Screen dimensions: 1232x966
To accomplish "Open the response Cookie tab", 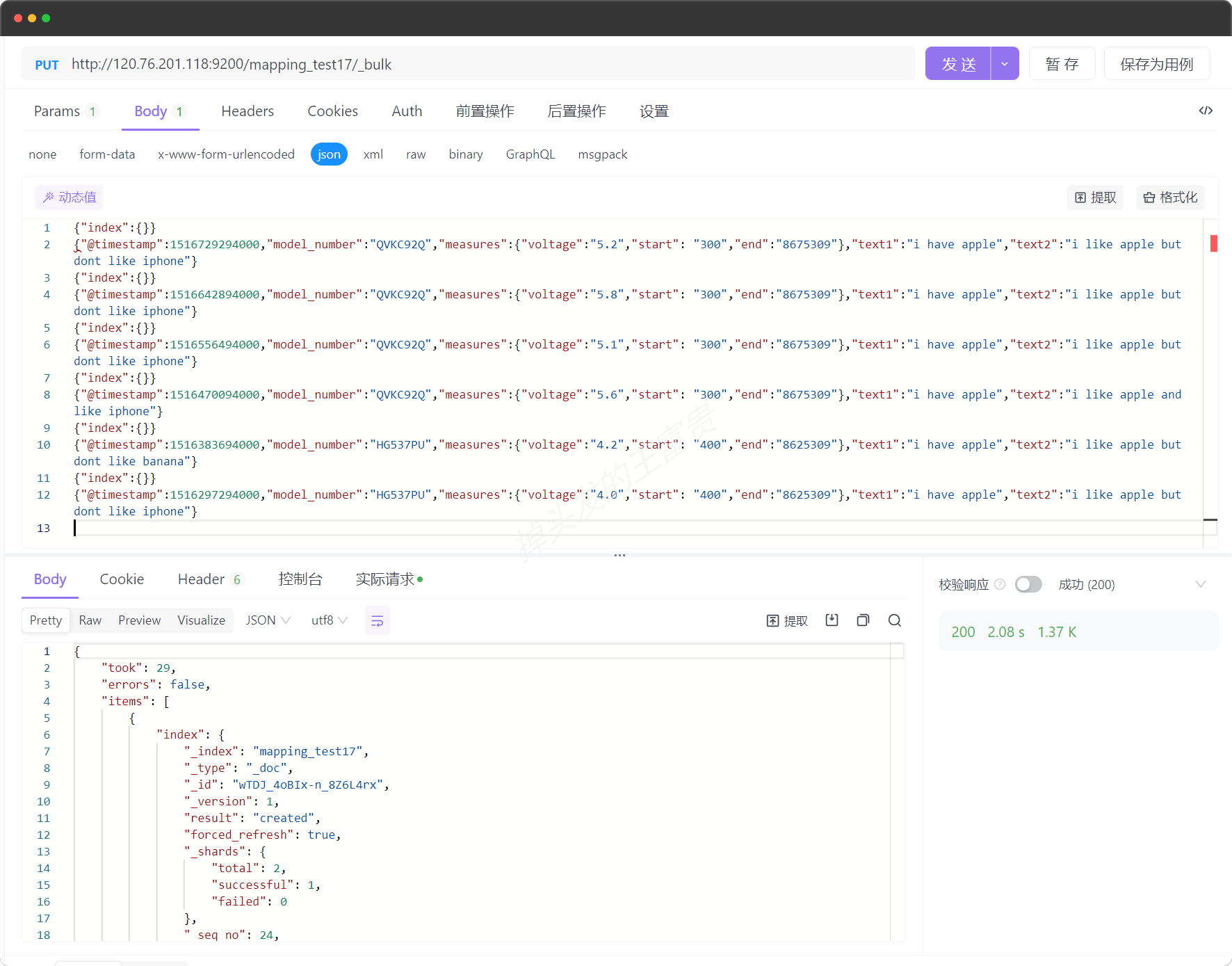I will point(122,579).
